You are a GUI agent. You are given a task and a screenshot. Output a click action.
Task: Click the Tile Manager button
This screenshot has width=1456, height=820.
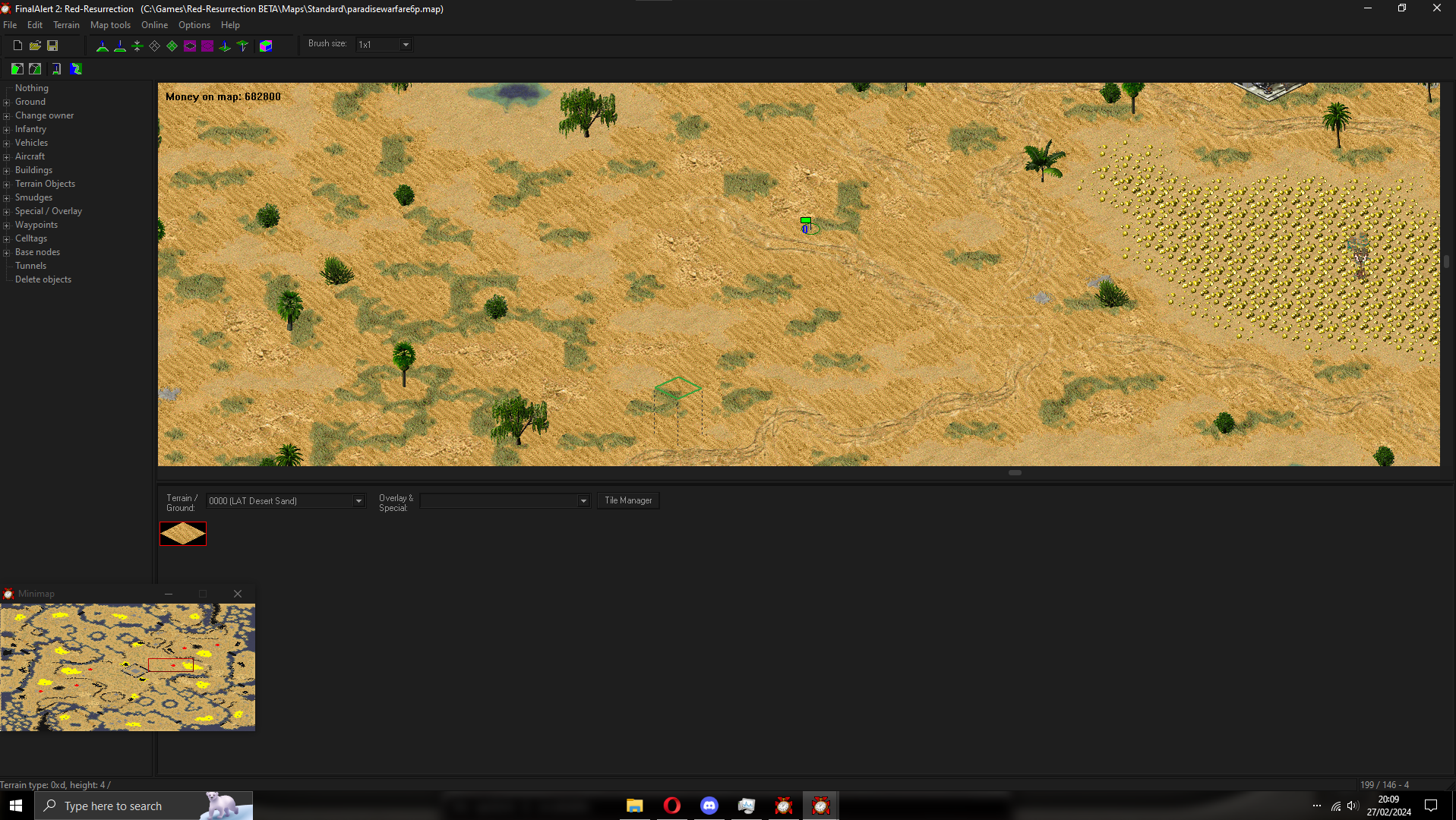pos(628,501)
